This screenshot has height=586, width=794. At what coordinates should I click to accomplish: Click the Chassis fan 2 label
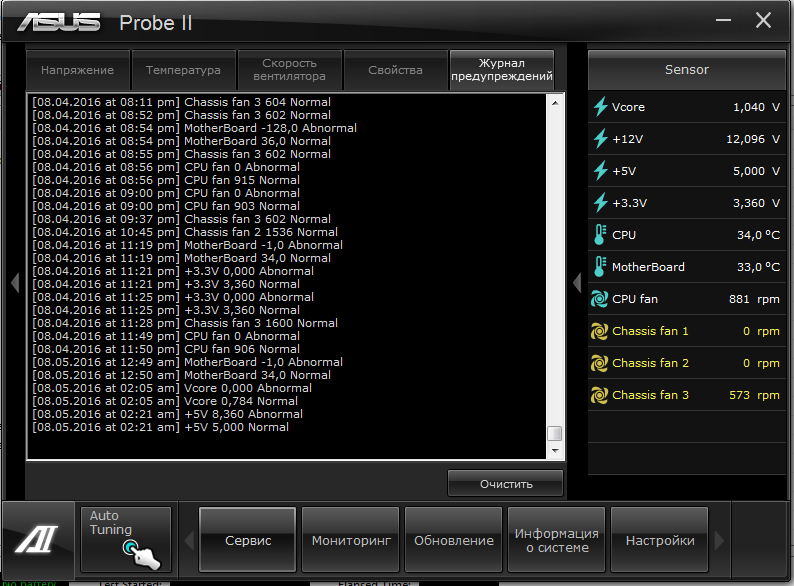point(650,363)
